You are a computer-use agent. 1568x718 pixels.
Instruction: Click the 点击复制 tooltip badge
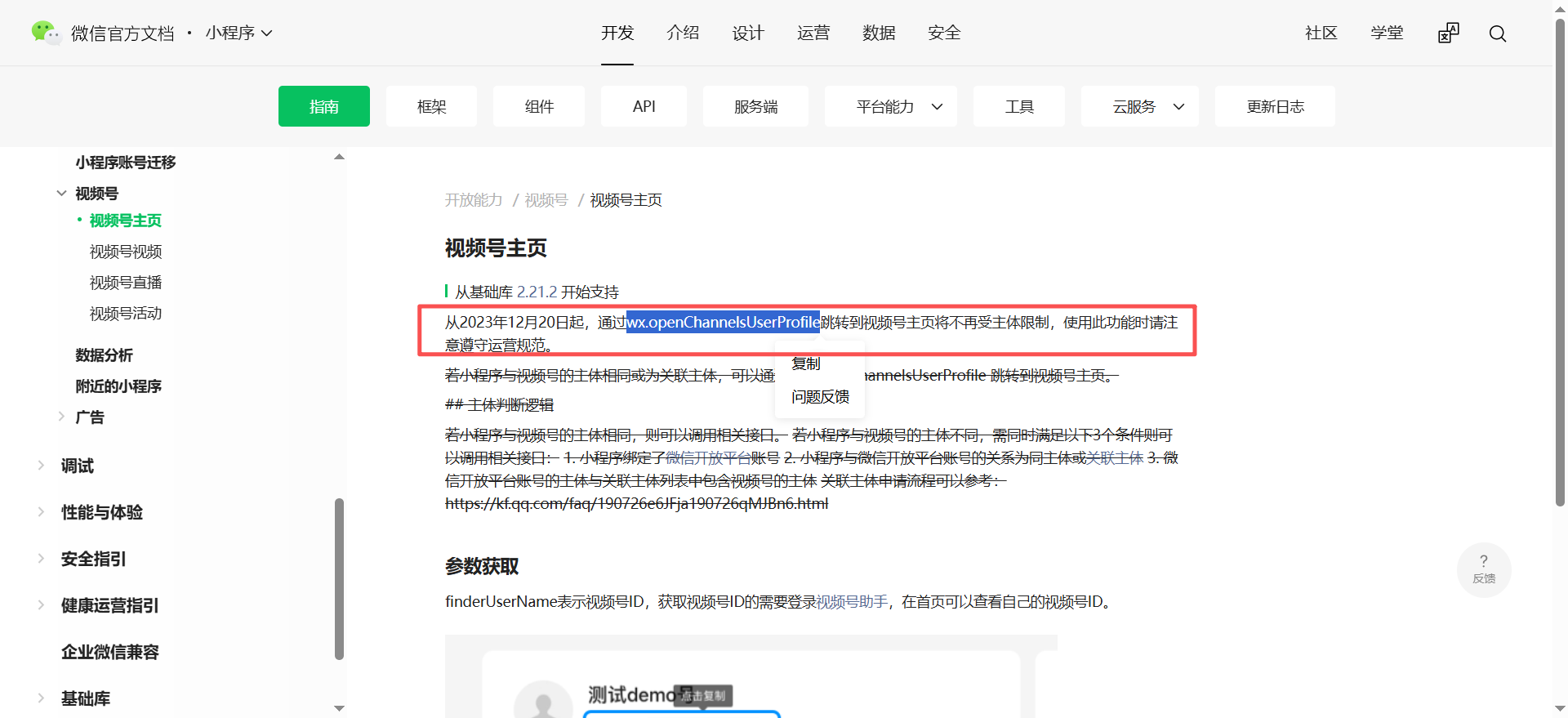704,696
